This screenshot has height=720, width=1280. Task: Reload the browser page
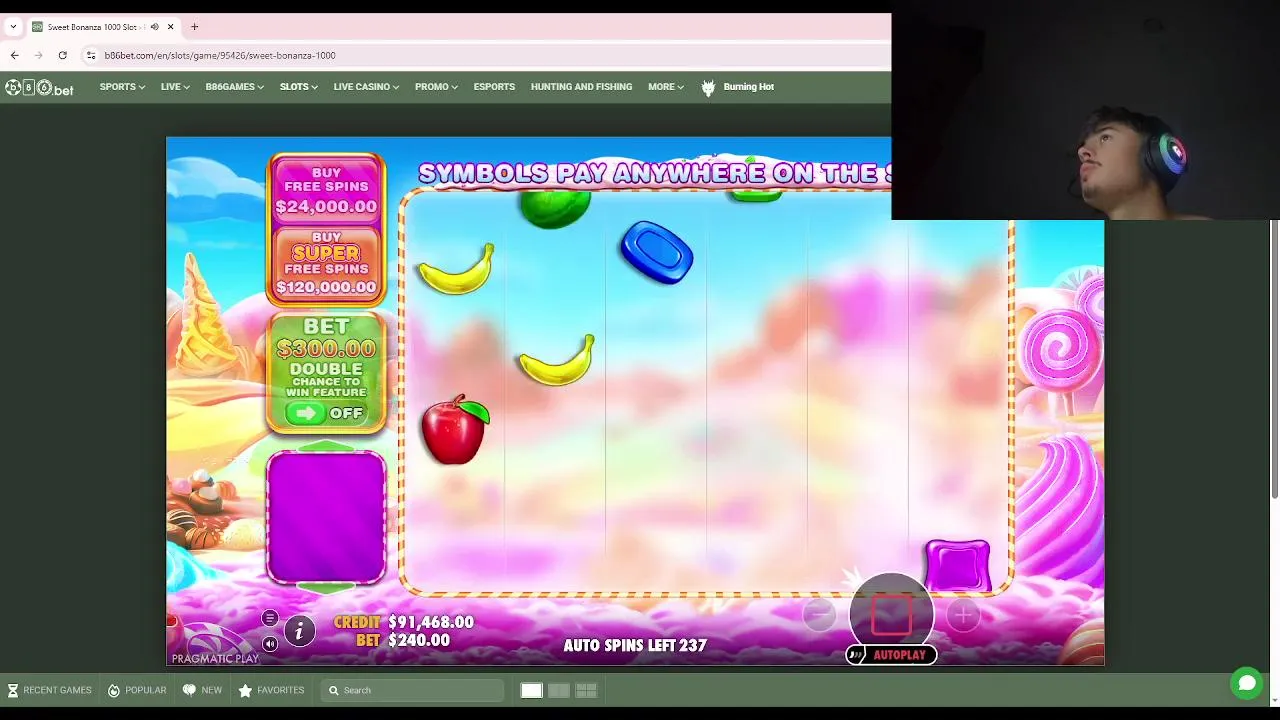[x=62, y=55]
